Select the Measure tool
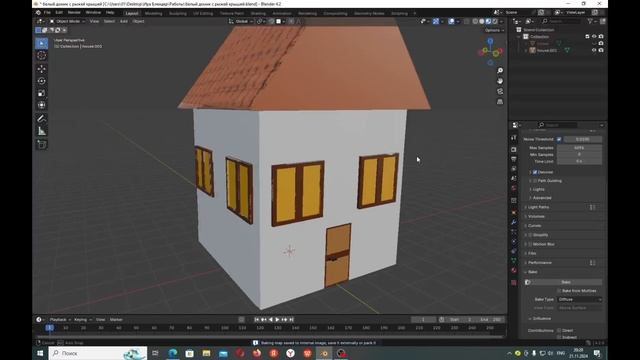This screenshot has height=360, width=640. (42, 131)
